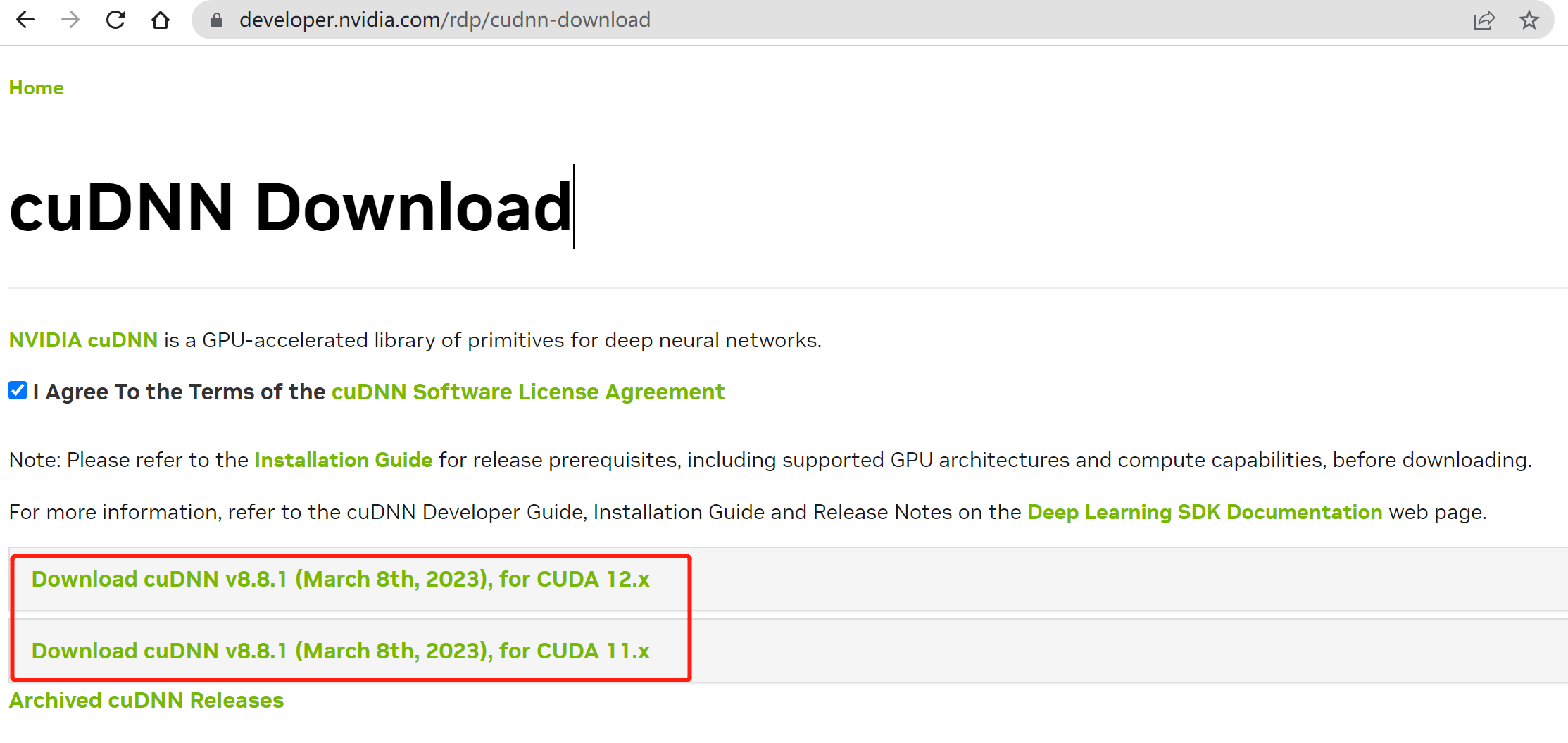Click the browser forward arrow
The image size is (1568, 743).
click(70, 20)
